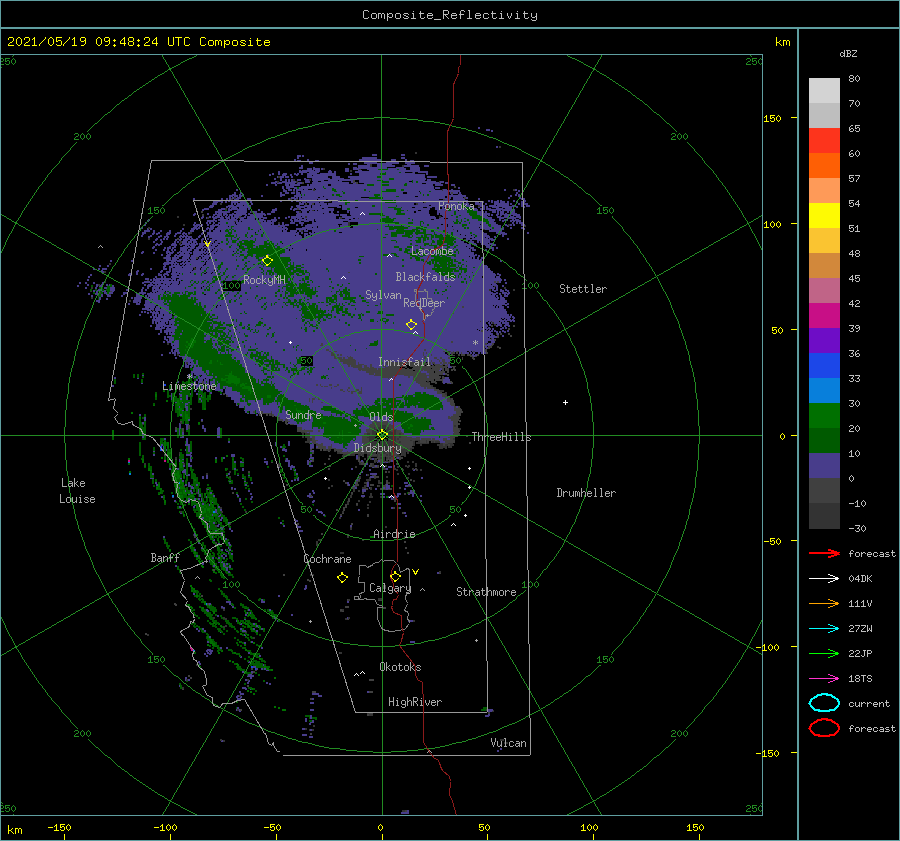Click the yellow station marker south of RedDeer
Viewport: 900px width, 841px height.
pyautogui.click(x=412, y=325)
